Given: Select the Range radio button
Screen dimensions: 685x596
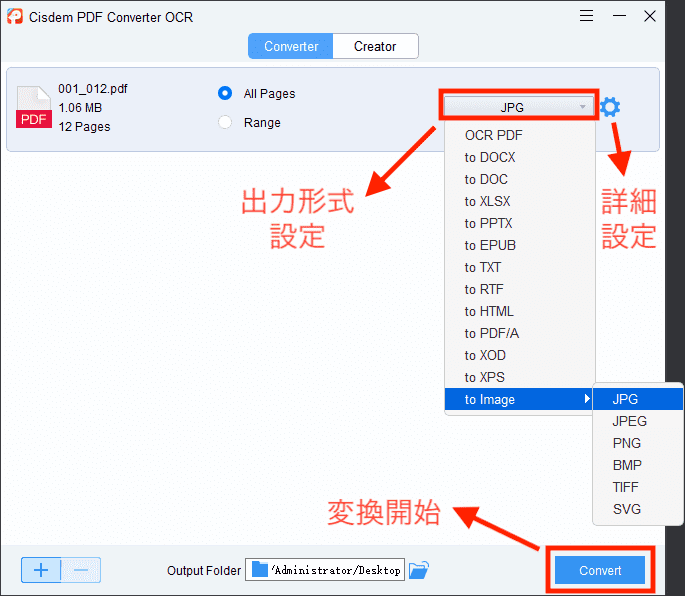Looking at the screenshot, I should (x=225, y=122).
